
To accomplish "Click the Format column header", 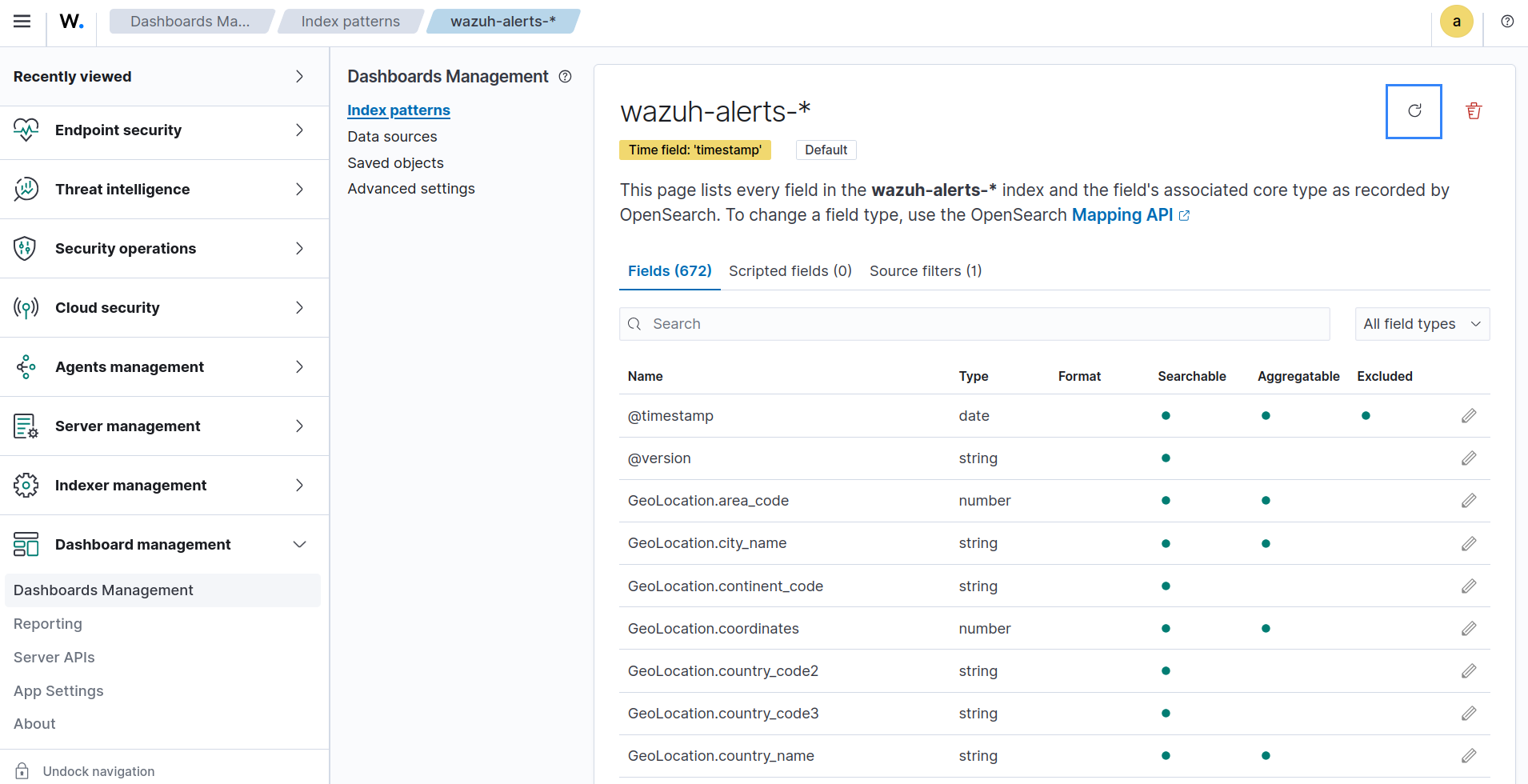I will tap(1079, 377).
